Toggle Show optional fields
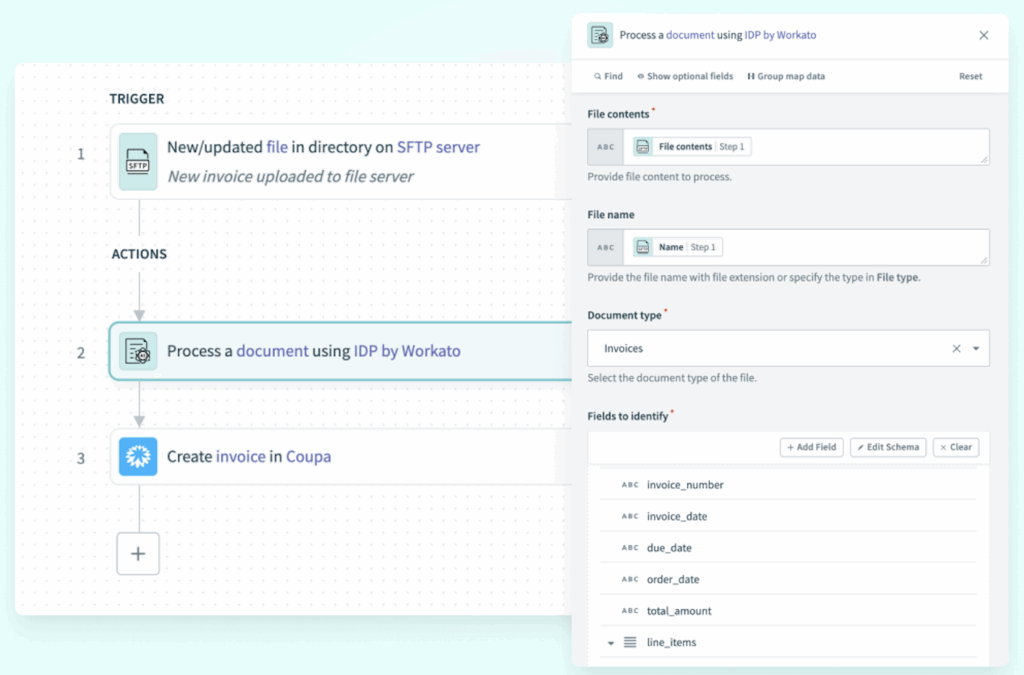This screenshot has height=675, width=1024. pyautogui.click(x=685, y=76)
